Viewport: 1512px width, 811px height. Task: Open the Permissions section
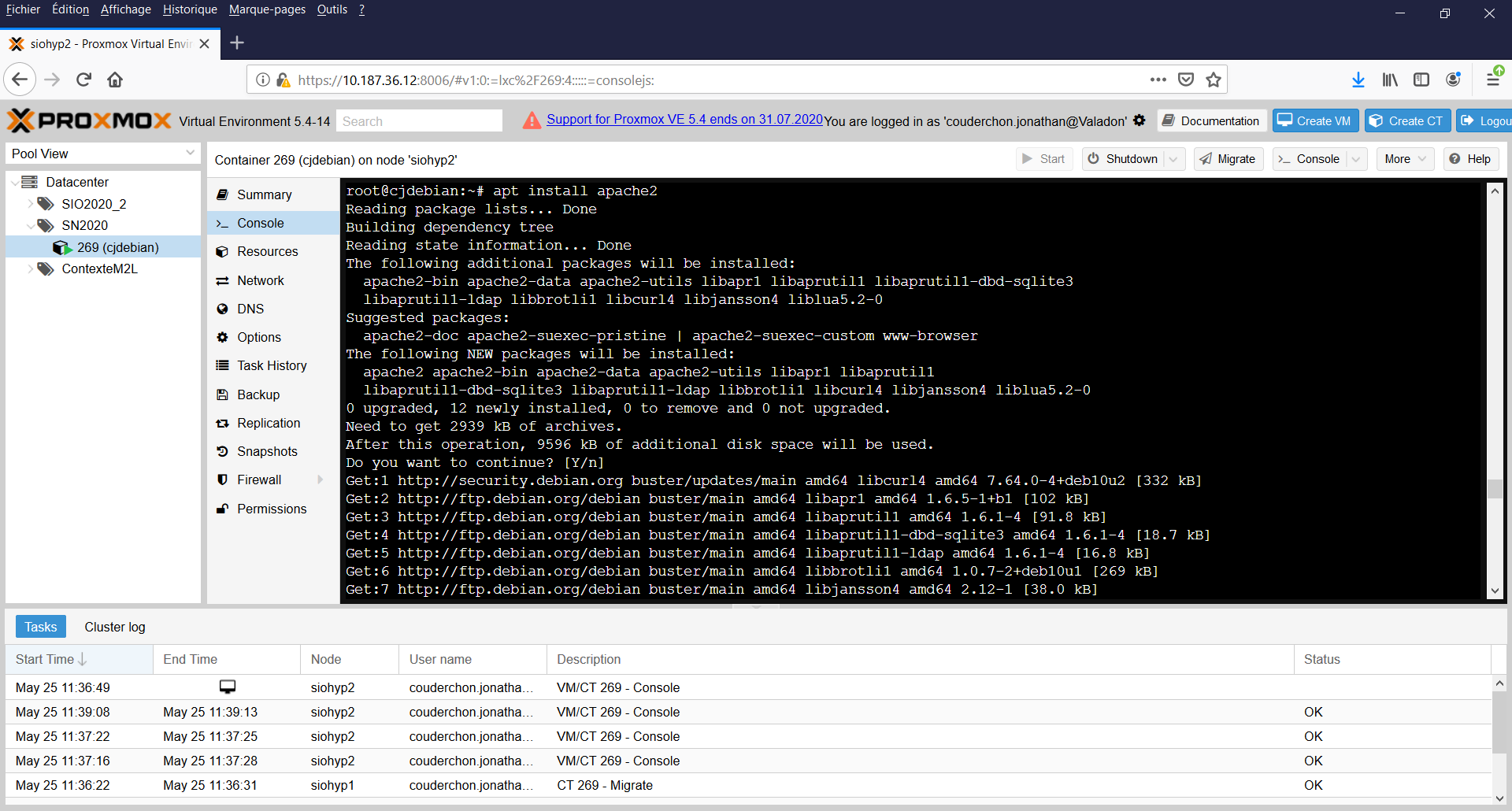[272, 509]
